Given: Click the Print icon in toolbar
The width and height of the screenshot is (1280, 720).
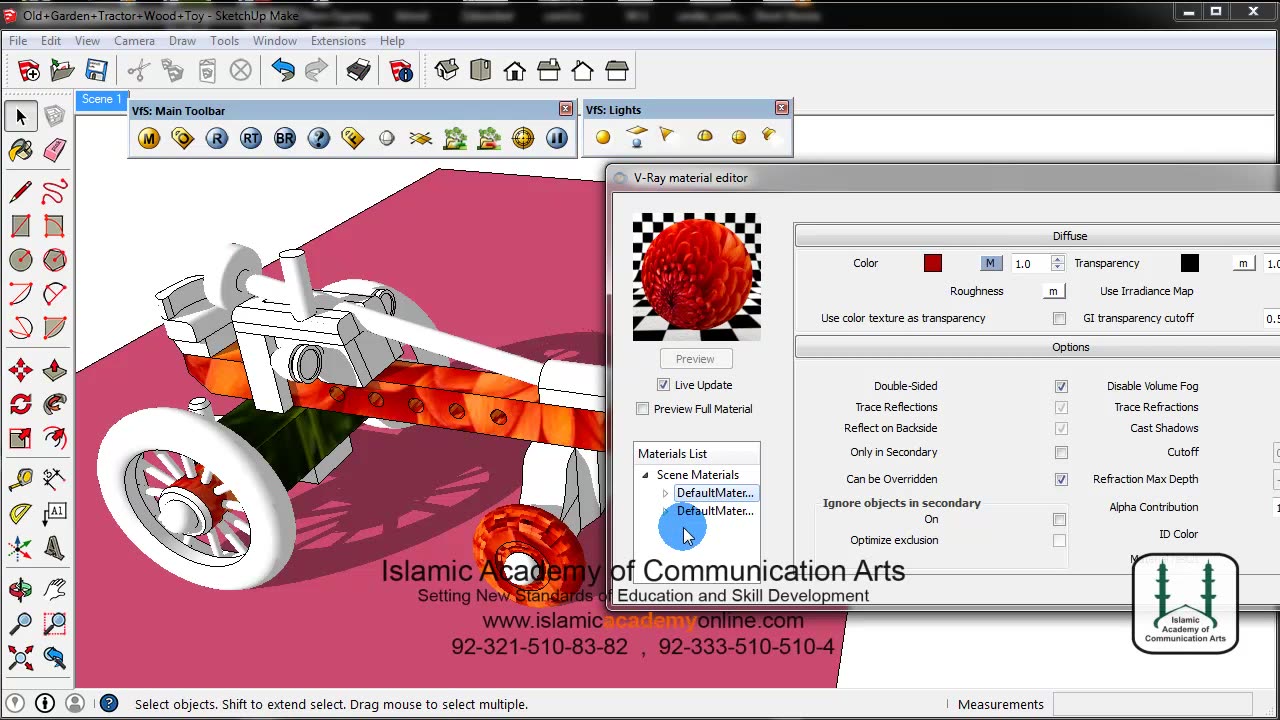Looking at the screenshot, I should [359, 70].
